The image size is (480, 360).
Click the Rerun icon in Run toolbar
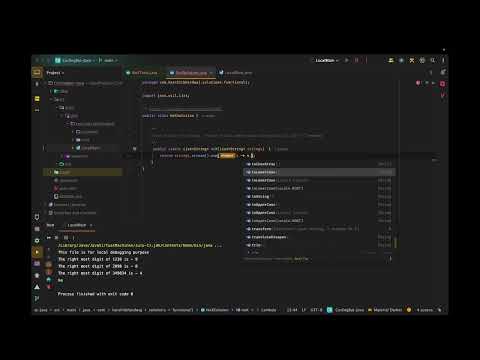point(49,238)
